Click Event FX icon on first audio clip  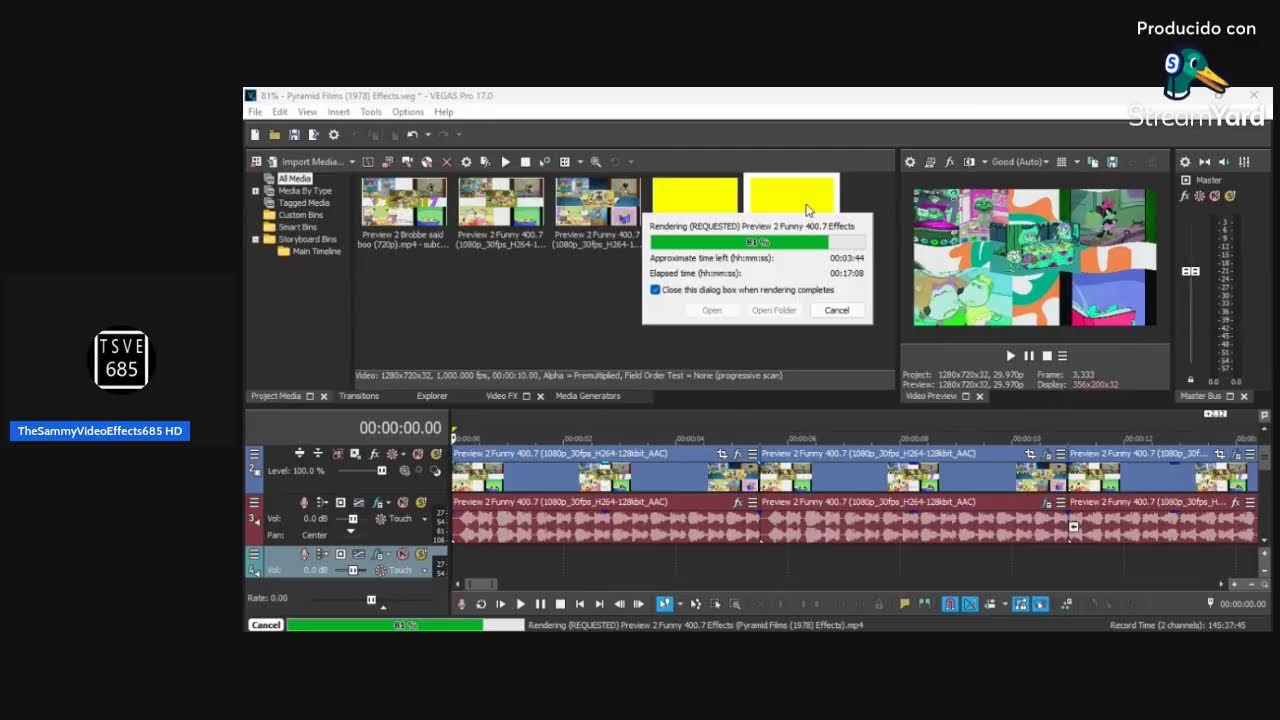[737, 502]
